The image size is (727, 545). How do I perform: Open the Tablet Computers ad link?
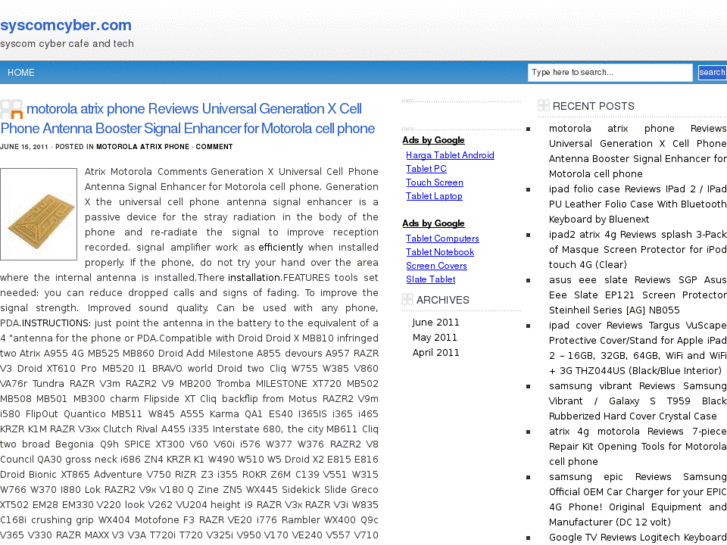click(442, 238)
